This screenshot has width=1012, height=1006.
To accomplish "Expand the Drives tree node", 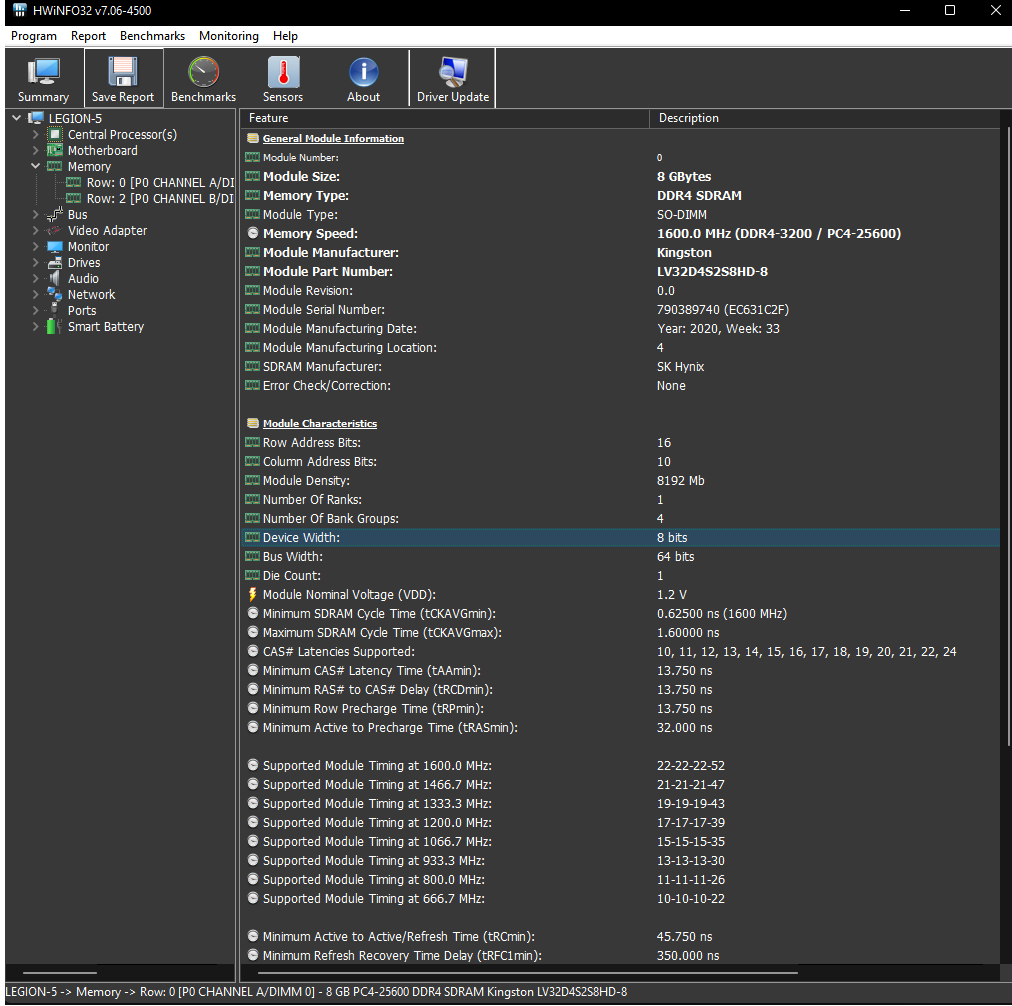I will click(x=35, y=263).
